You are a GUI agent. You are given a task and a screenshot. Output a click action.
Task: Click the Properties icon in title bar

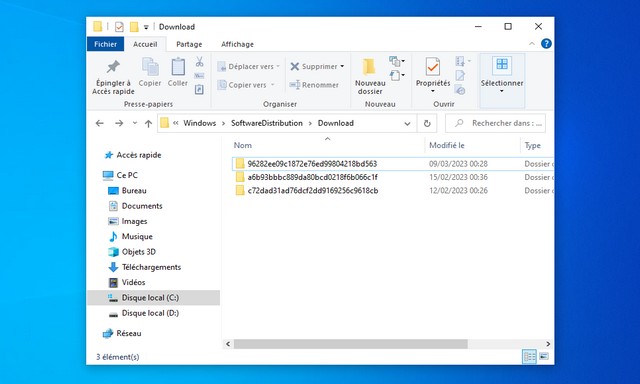[119, 27]
